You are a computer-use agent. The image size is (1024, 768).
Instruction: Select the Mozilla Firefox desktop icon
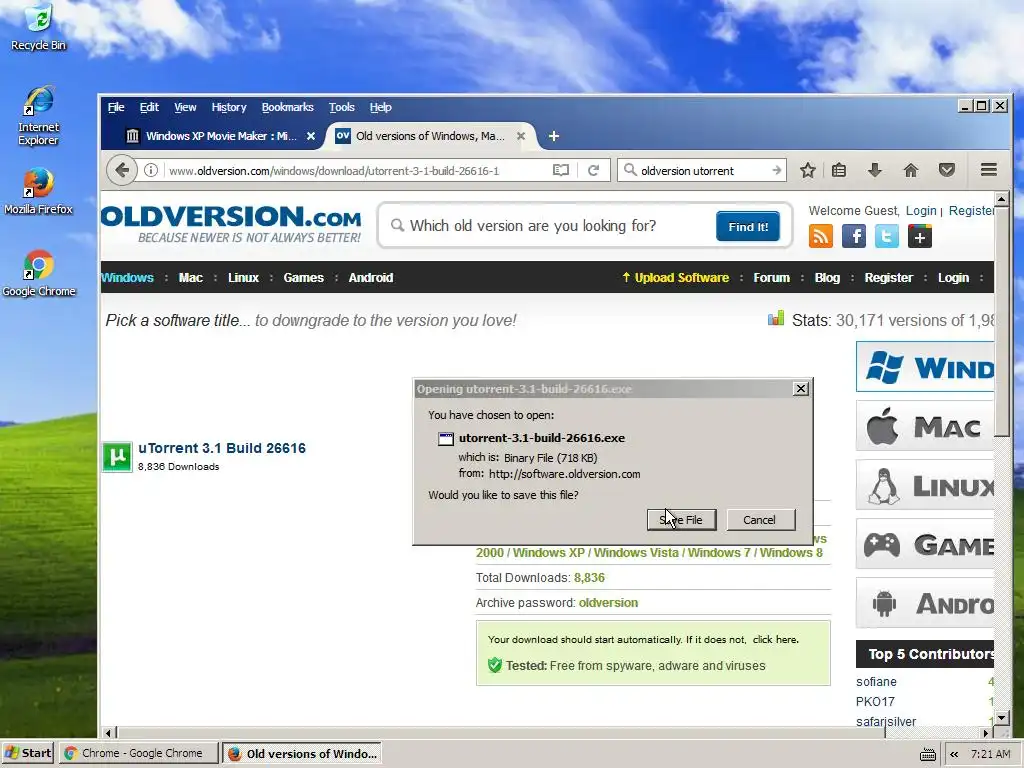tap(39, 191)
